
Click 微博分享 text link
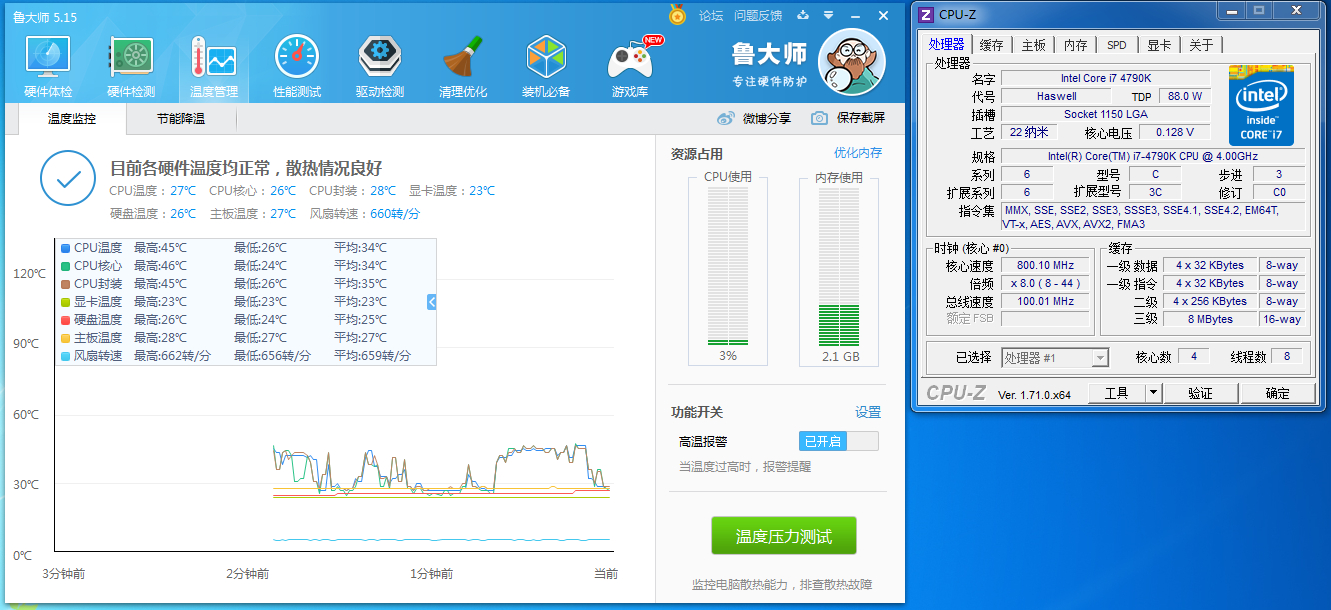(767, 118)
